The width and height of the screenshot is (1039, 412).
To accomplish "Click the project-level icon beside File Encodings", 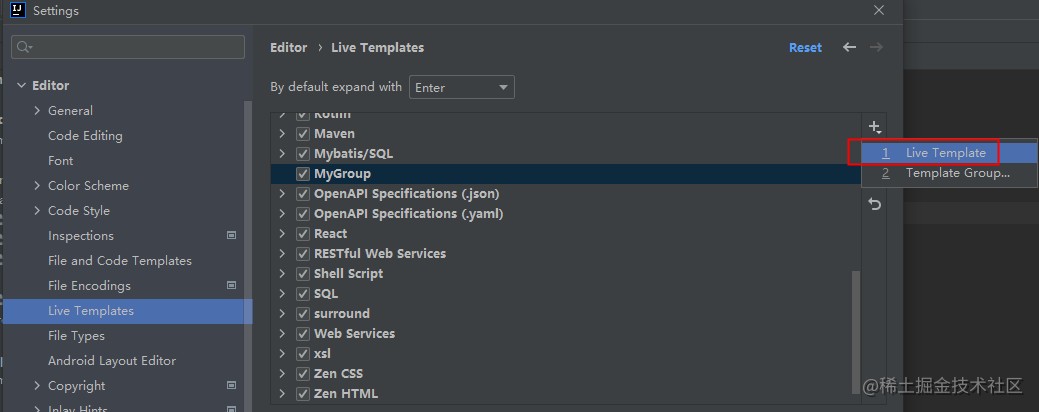I will point(232,286).
